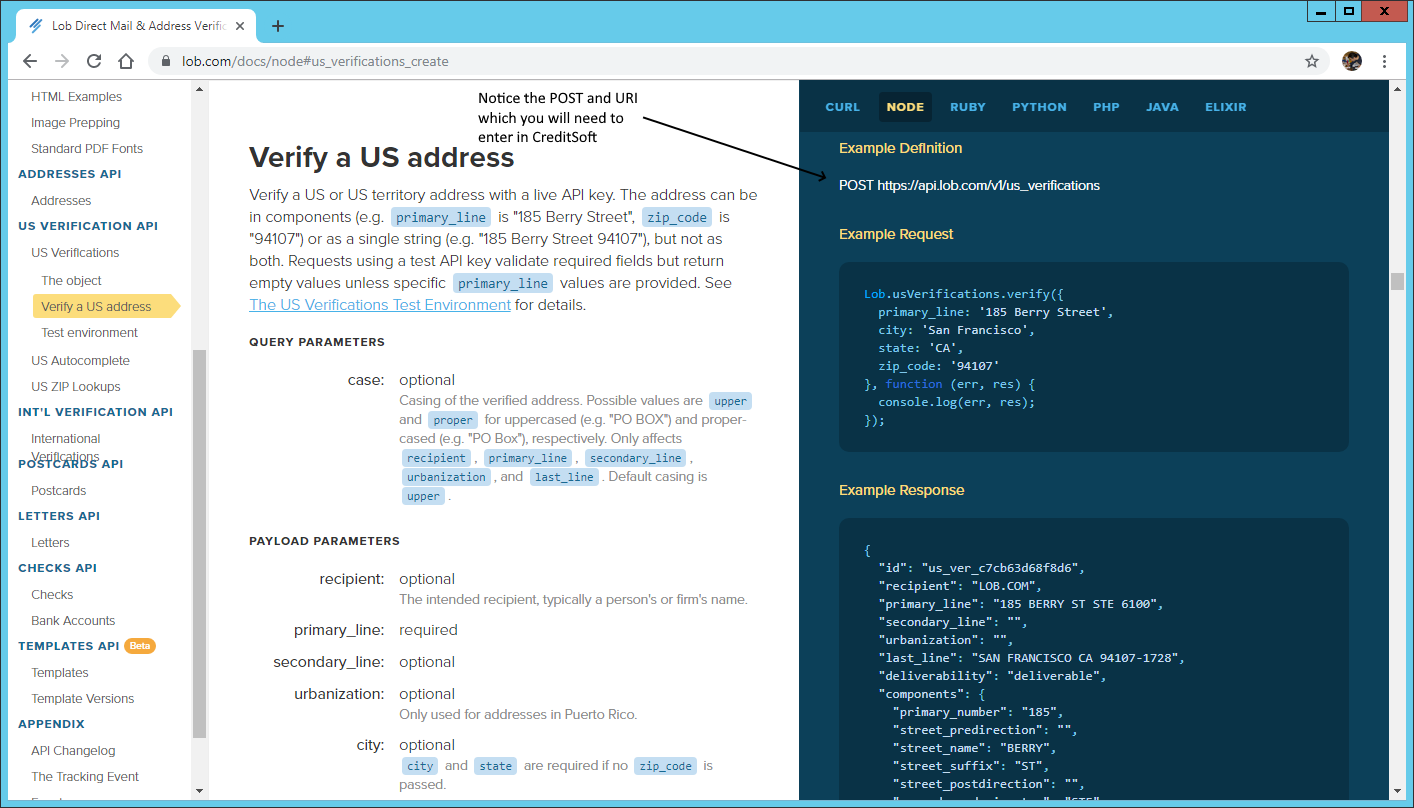Click the Example Response heading

[x=902, y=490]
